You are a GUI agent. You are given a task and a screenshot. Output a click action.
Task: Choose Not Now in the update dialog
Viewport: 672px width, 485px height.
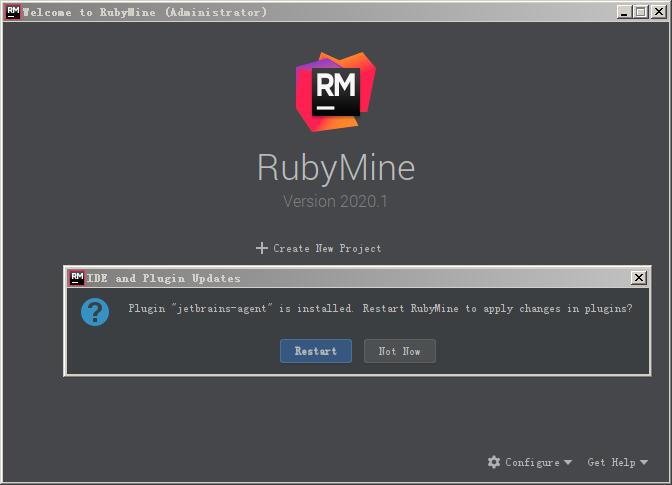[399, 351]
